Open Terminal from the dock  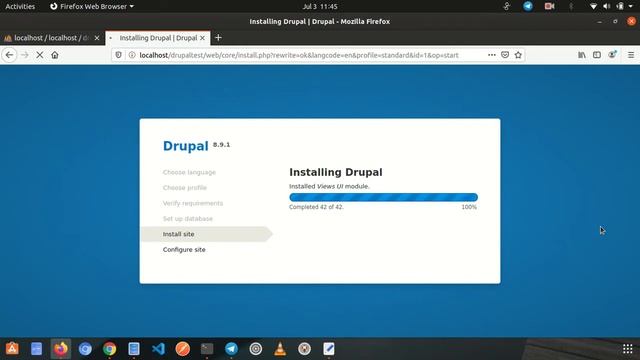tap(207, 349)
